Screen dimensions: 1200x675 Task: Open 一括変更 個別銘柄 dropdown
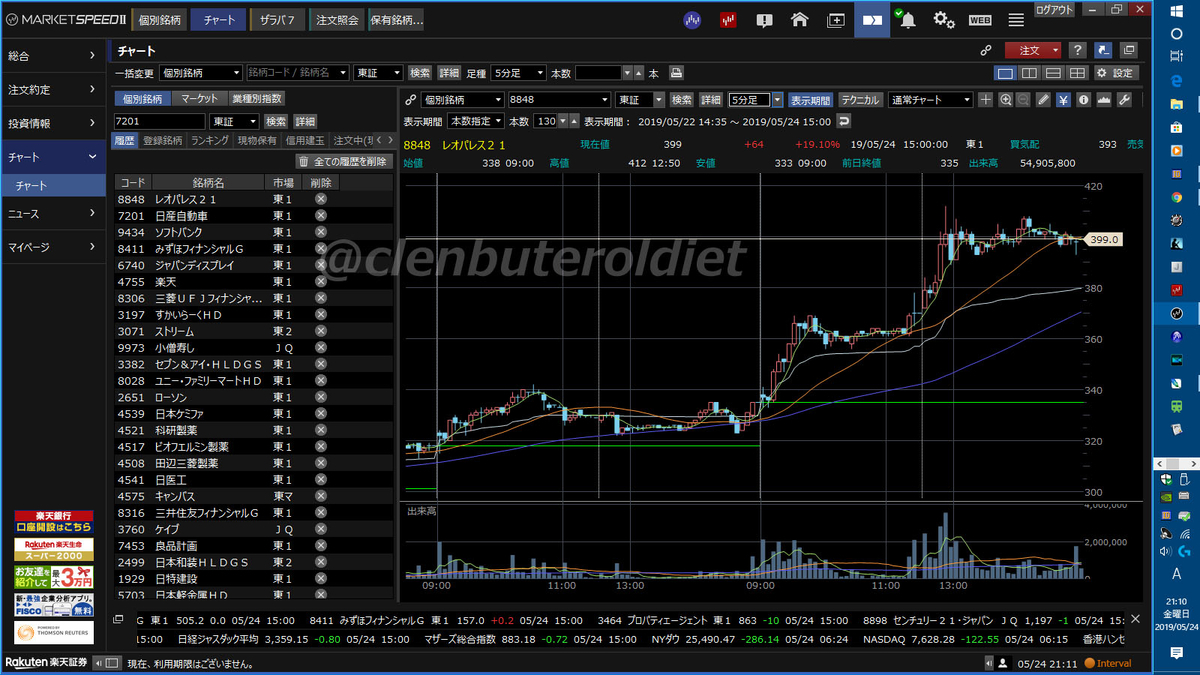tap(201, 73)
